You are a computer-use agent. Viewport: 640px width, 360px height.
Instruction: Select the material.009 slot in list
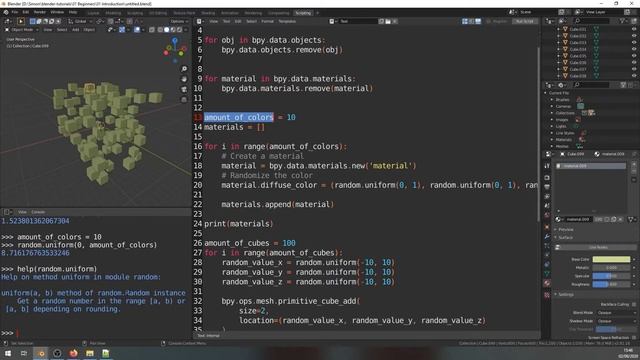591,166
